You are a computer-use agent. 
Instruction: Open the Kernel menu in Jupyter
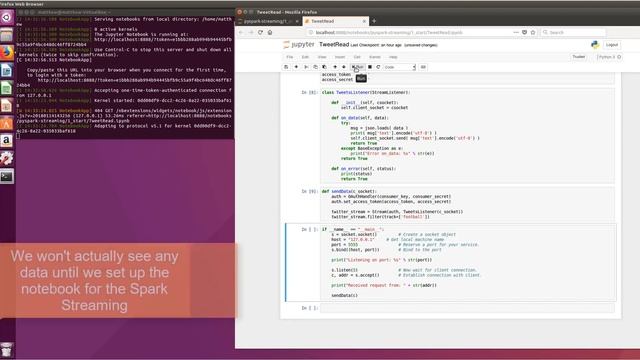[375, 57]
